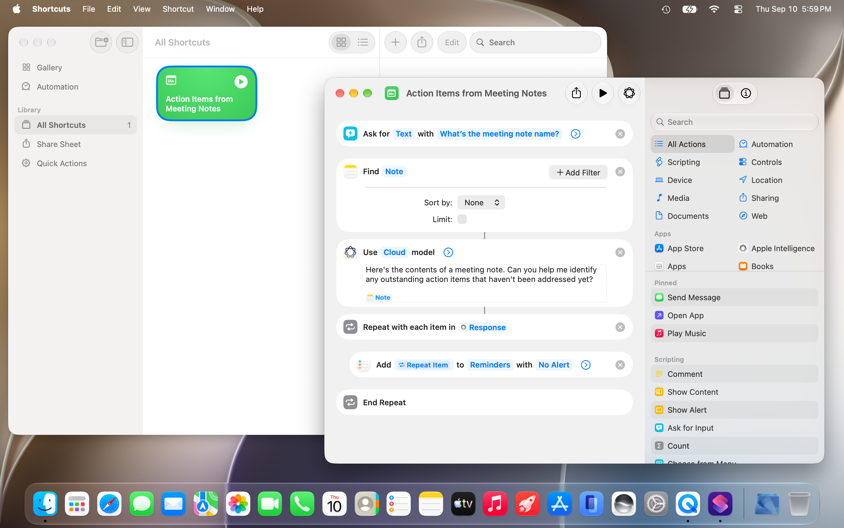Select the Repeat Item variable token
The image size is (844, 528).
423,365
